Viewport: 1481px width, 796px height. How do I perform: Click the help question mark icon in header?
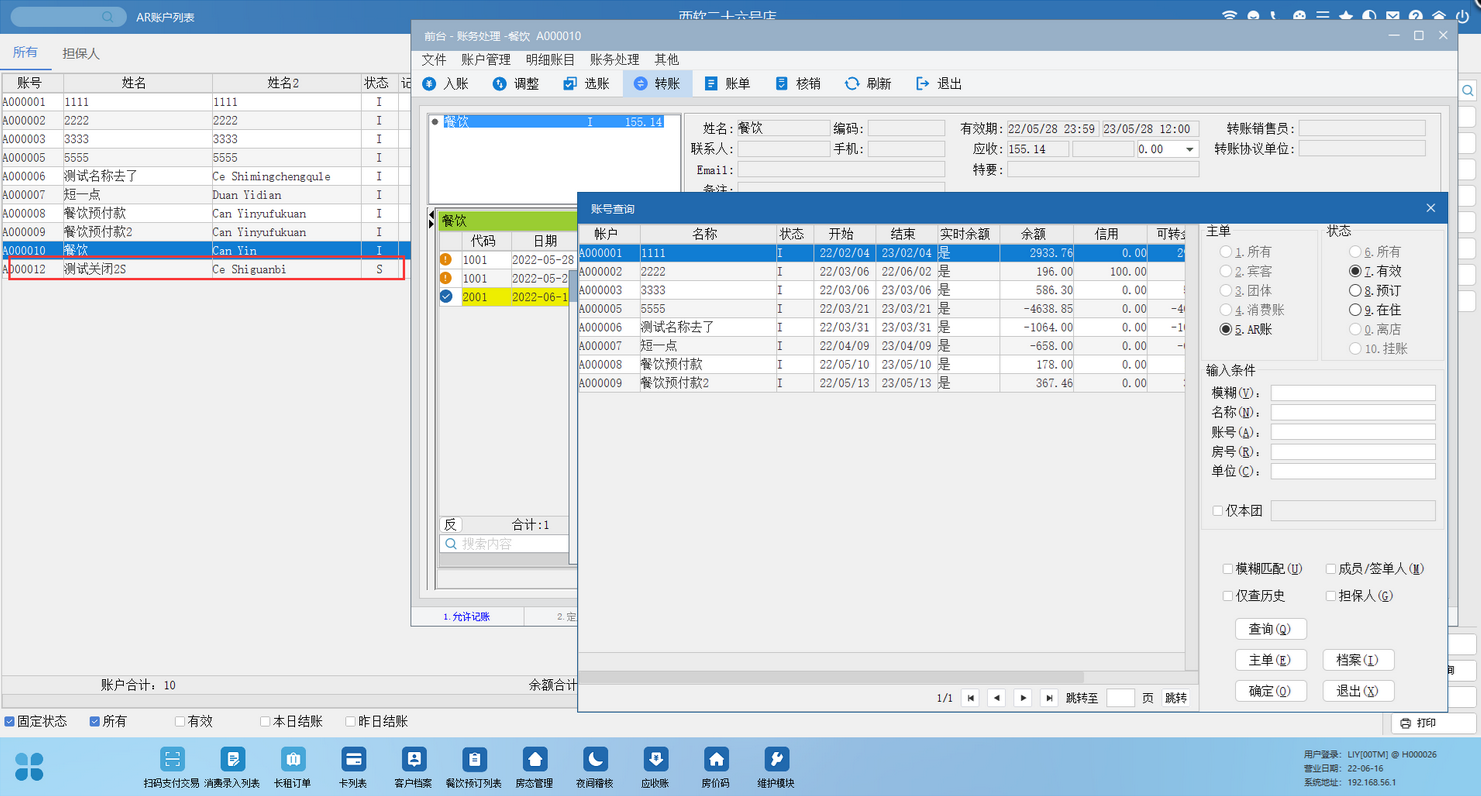pyautogui.click(x=1416, y=16)
